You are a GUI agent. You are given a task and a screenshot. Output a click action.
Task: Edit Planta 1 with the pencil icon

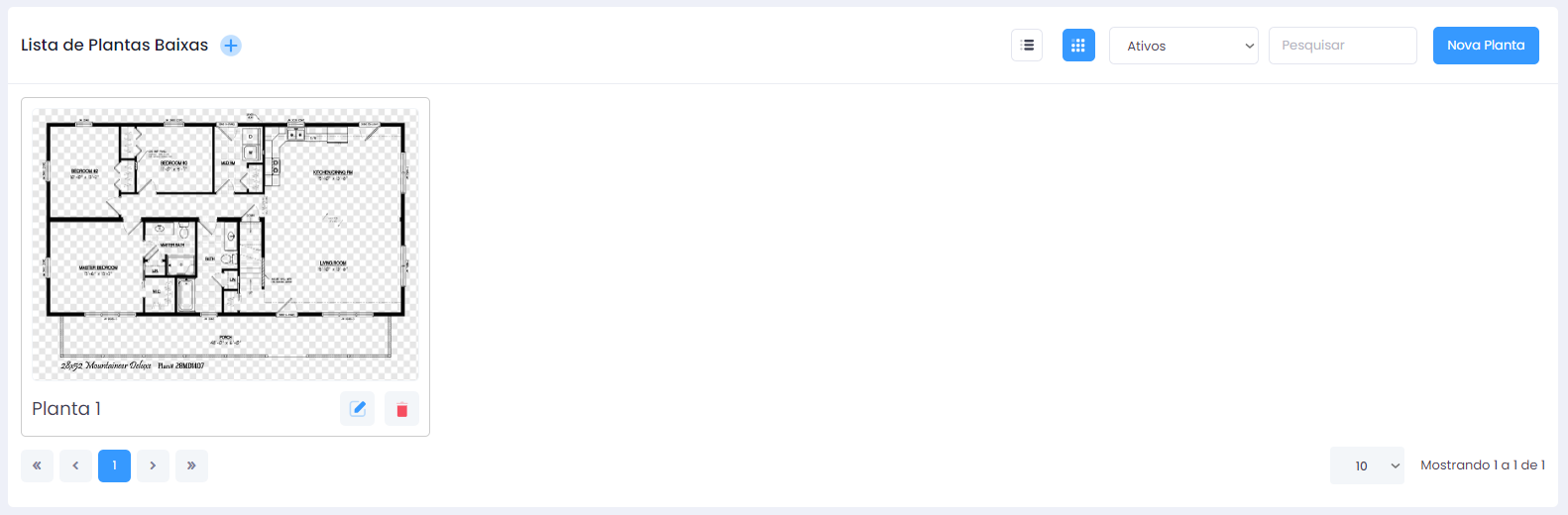pyautogui.click(x=358, y=409)
